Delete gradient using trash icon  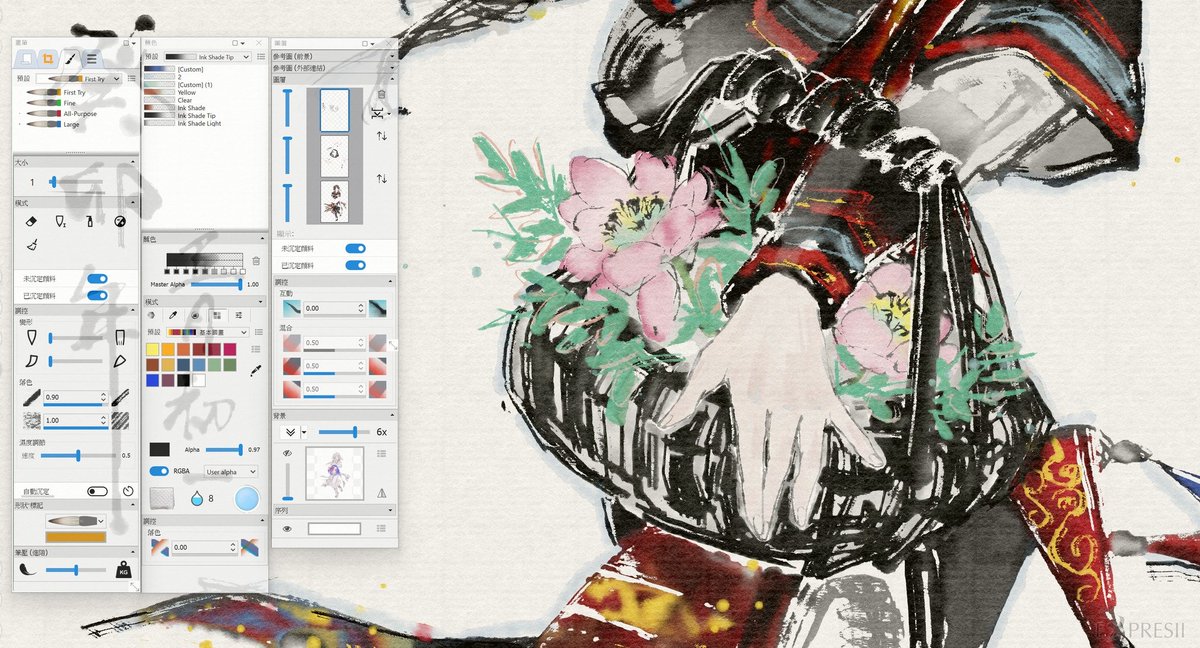click(256, 261)
